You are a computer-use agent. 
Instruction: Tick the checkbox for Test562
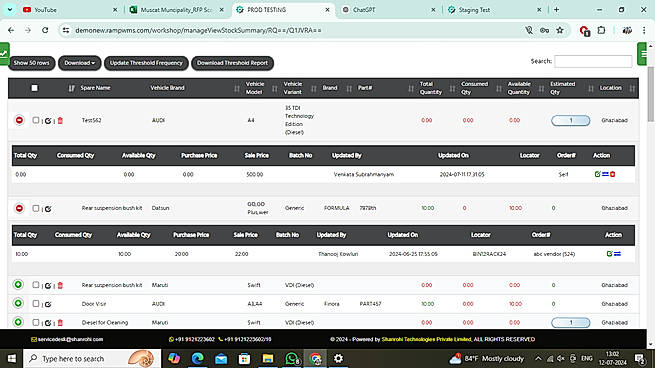(36, 120)
